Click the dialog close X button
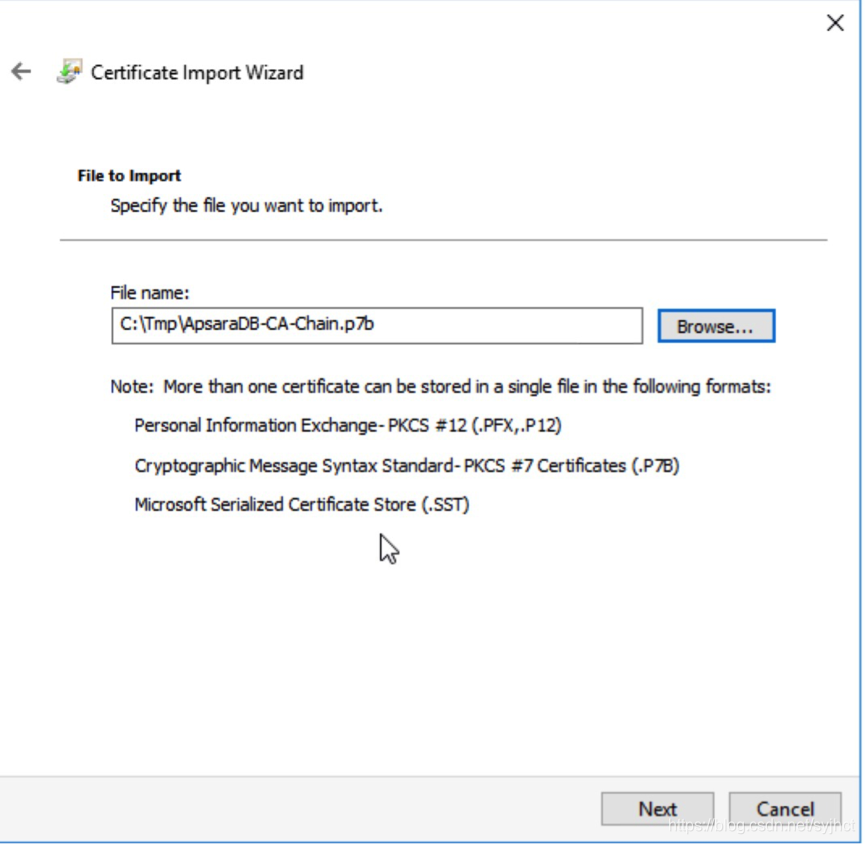865x844 pixels. (x=836, y=22)
